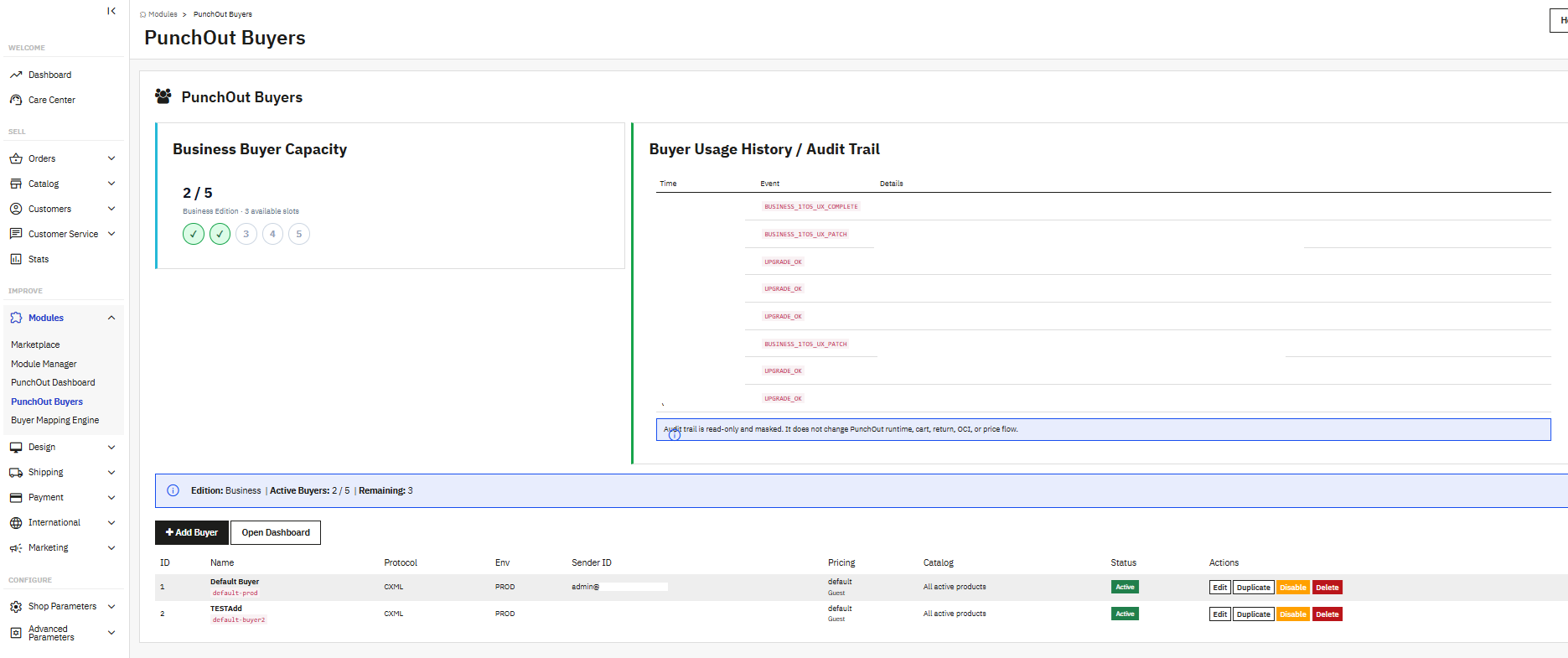Edit the TESTAdd buyer row
Image resolution: width=1568 pixels, height=658 pixels.
1220,614
